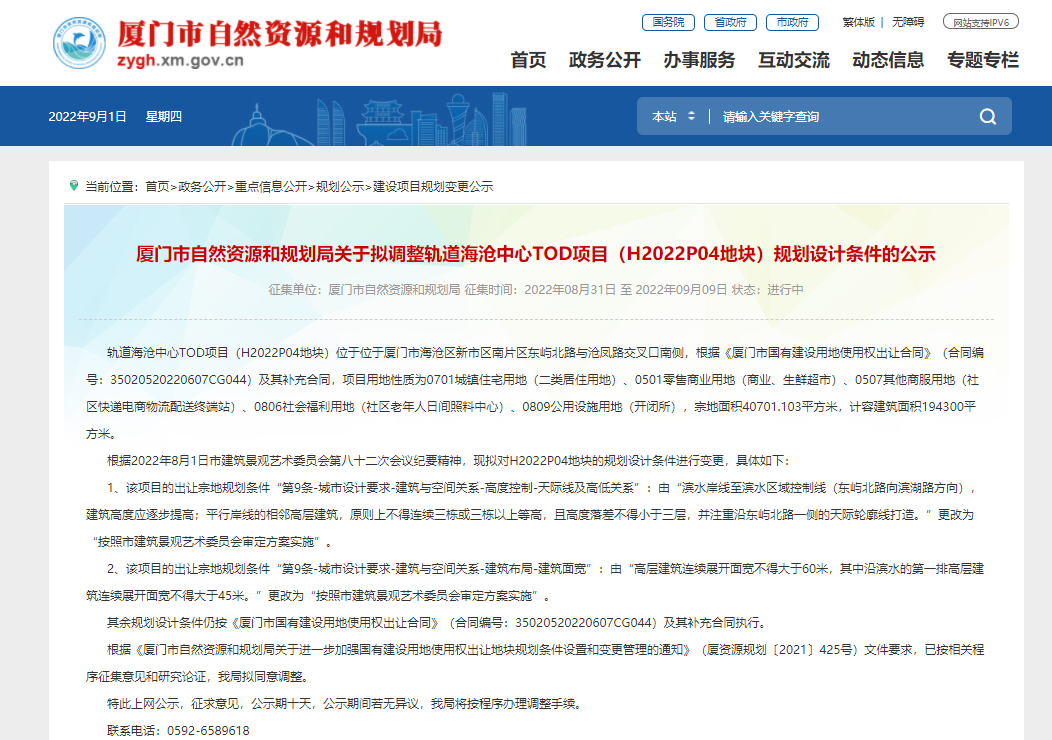This screenshot has height=740, width=1052.
Task: Go to 建设项目规划变更公示 in the breadcrumb
Action: click(433, 187)
